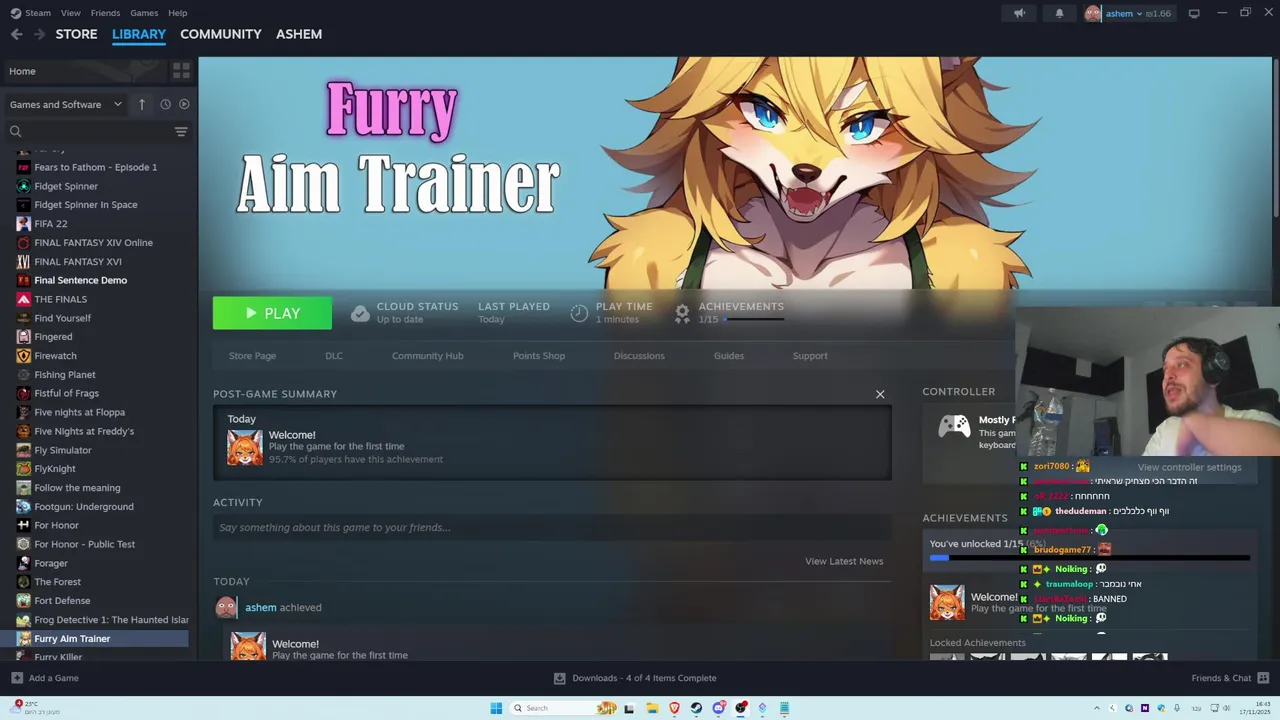
Task: Click the achievements progress bar under 1/15
Action: (x=753, y=319)
